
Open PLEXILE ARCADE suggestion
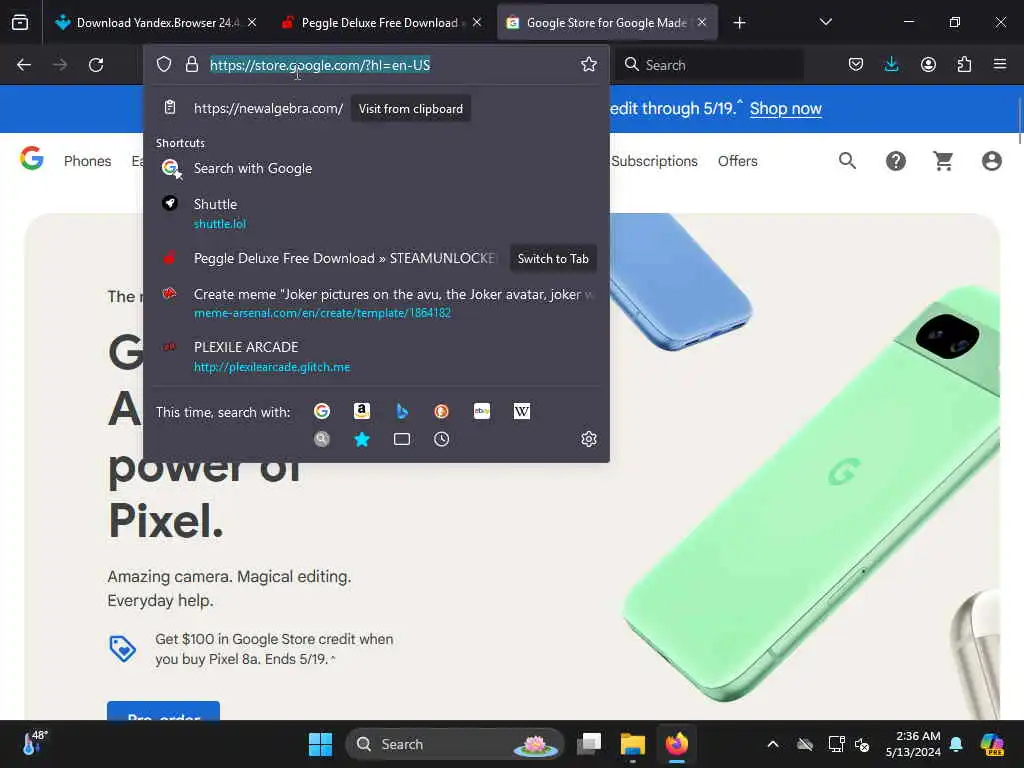coord(376,357)
